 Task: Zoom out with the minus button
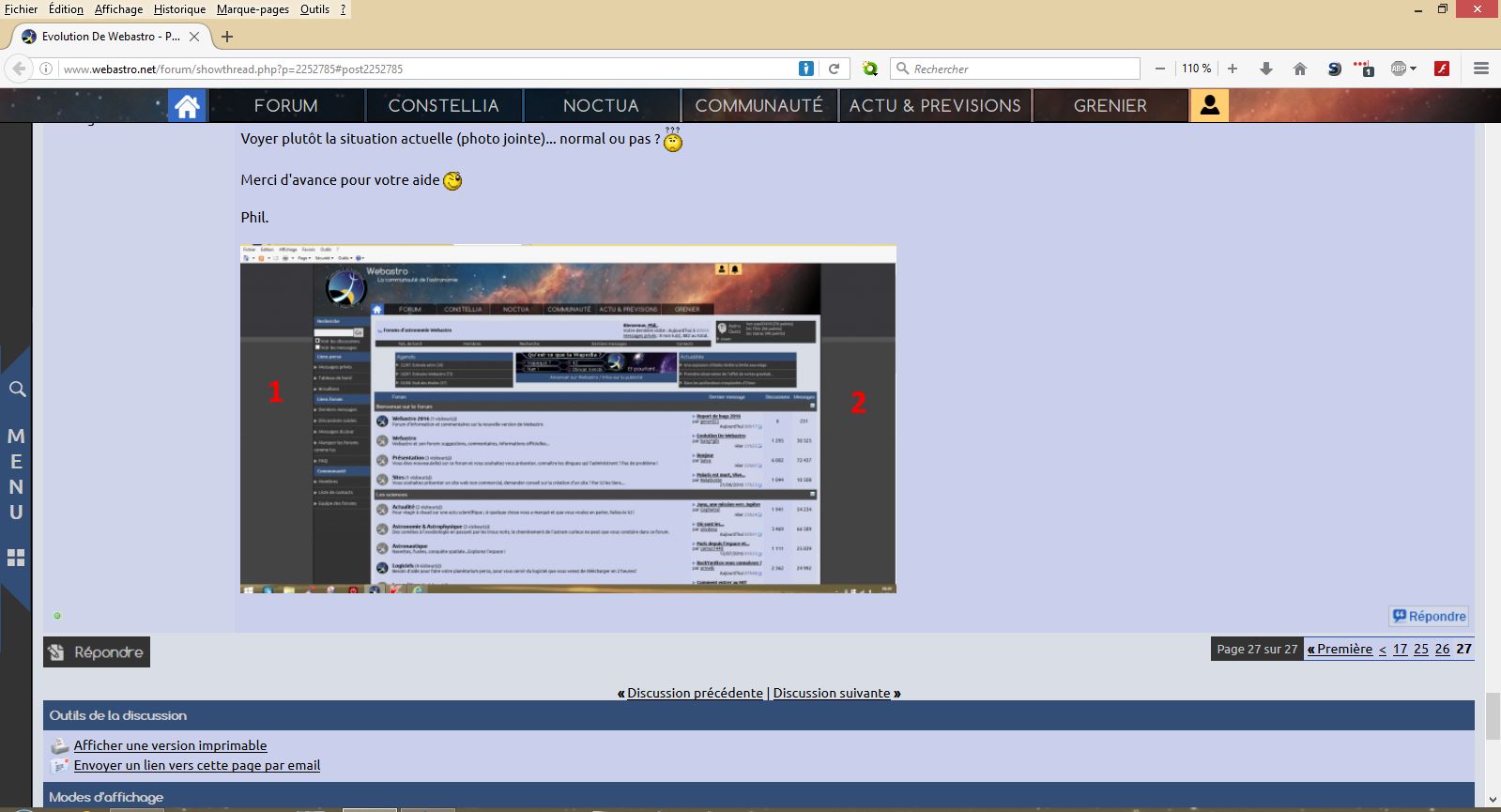(1160, 69)
